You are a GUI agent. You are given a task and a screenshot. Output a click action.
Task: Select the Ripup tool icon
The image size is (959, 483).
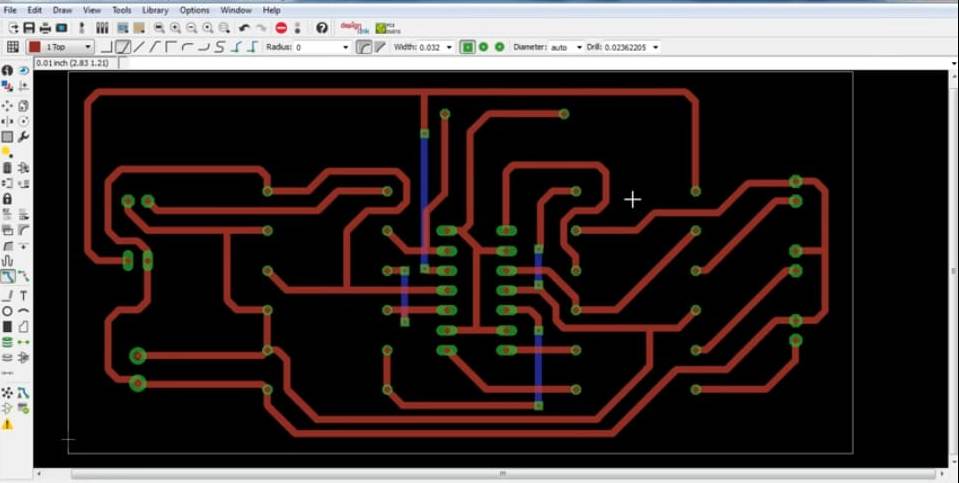pos(23,276)
